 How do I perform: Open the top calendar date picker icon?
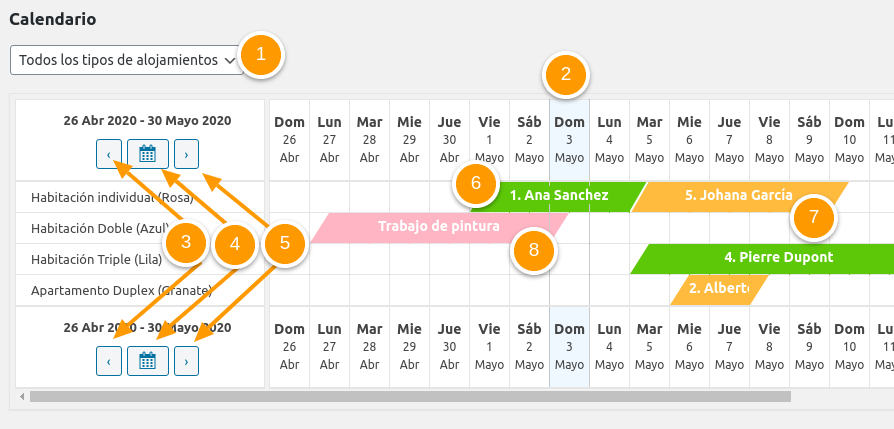(148, 154)
